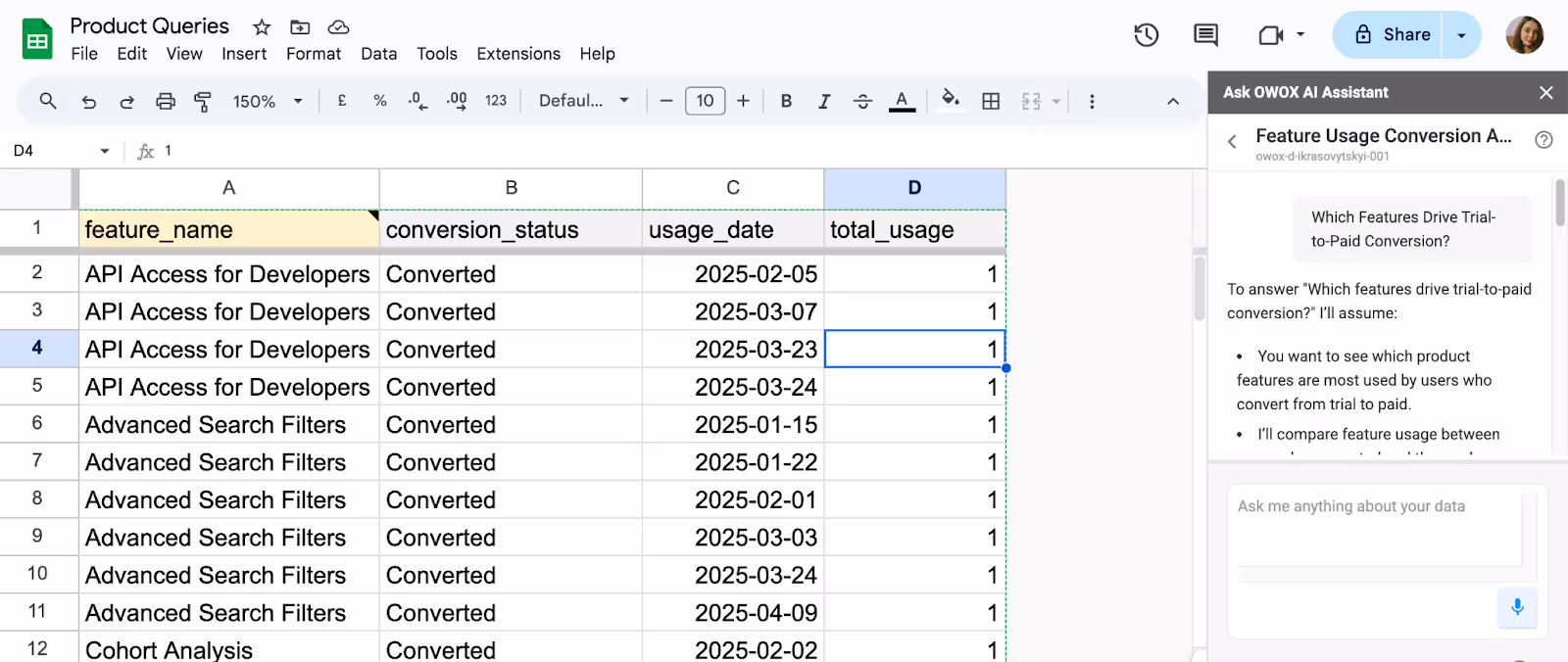Select column C header
This screenshot has width=1568, height=662.
(733, 188)
